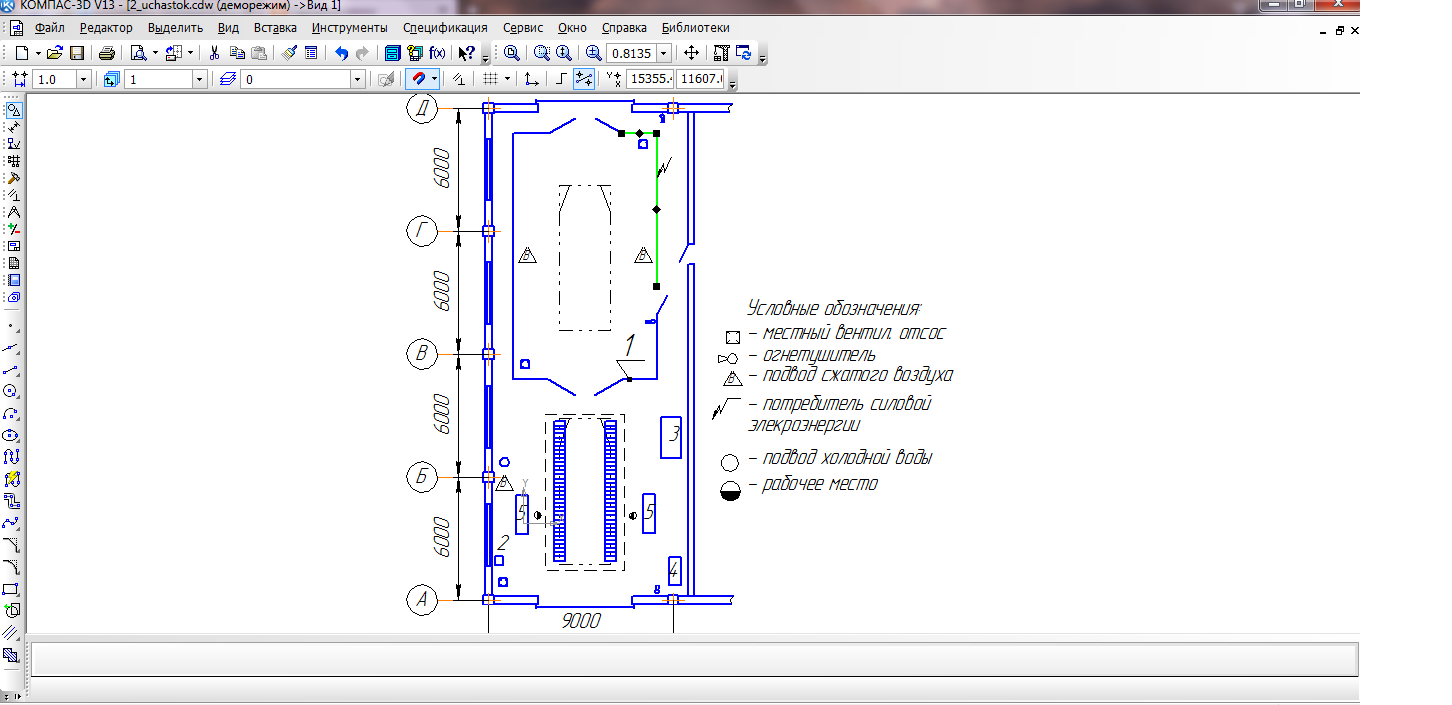Viewport: 1452px width, 705px height.
Task: Select the Point tool
Action: click(x=12, y=326)
